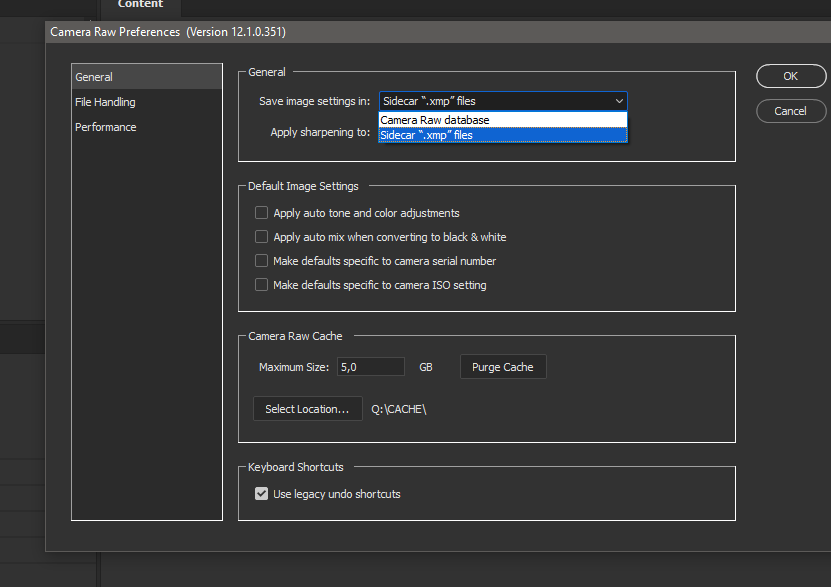Image resolution: width=831 pixels, height=587 pixels.
Task: Select the Content tab behind the dialog
Action: [x=140, y=5]
